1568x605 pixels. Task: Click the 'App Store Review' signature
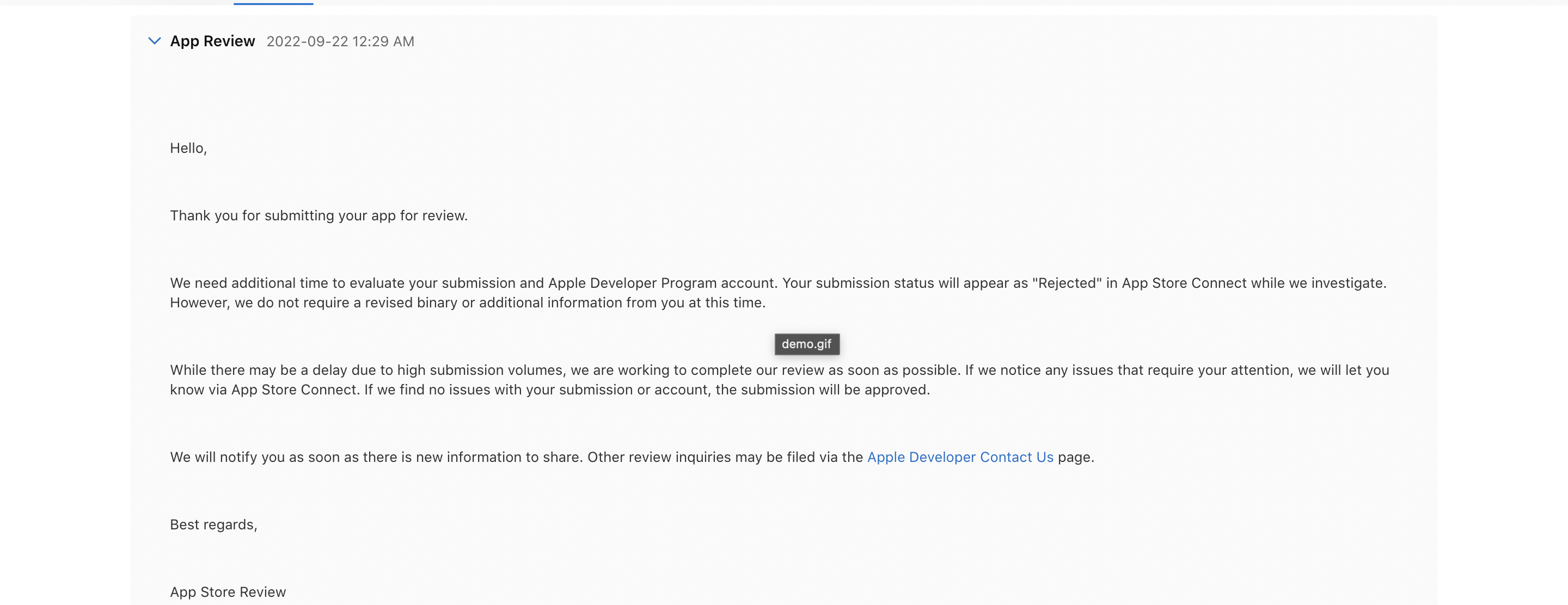228,592
